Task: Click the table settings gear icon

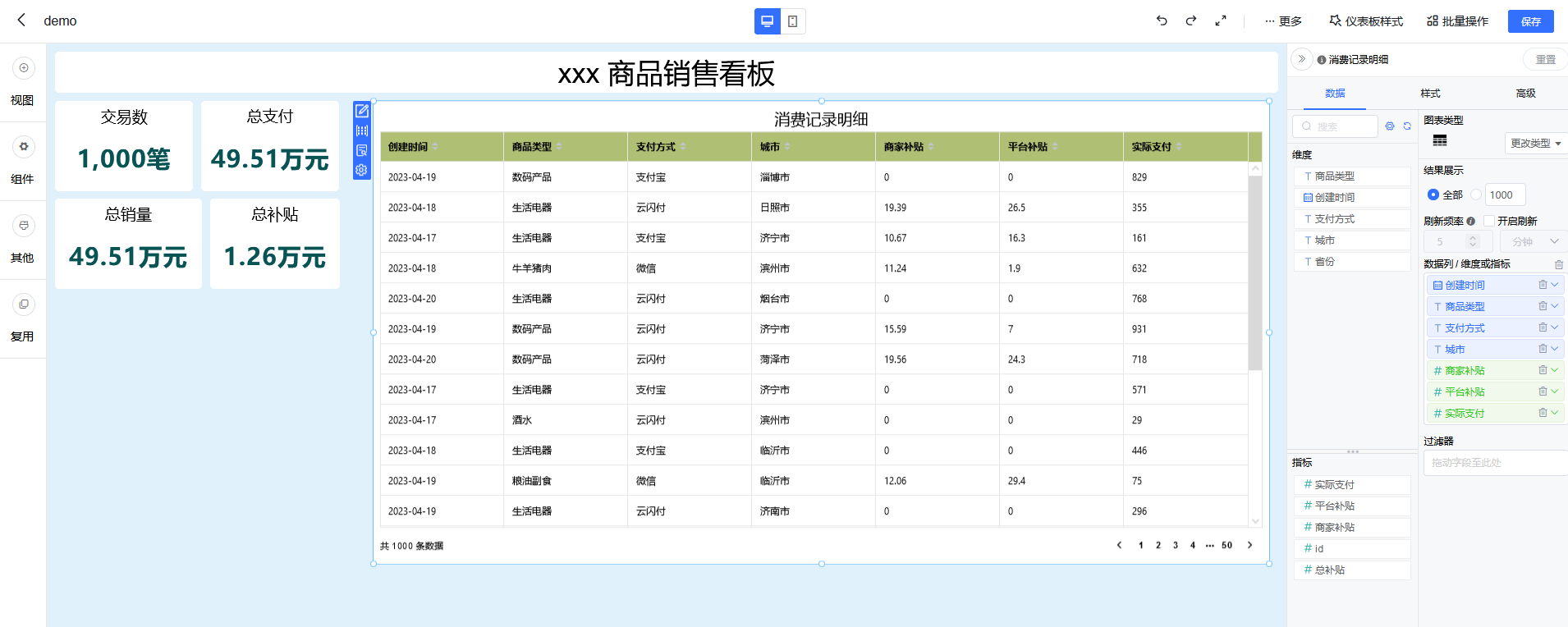Action: click(362, 170)
